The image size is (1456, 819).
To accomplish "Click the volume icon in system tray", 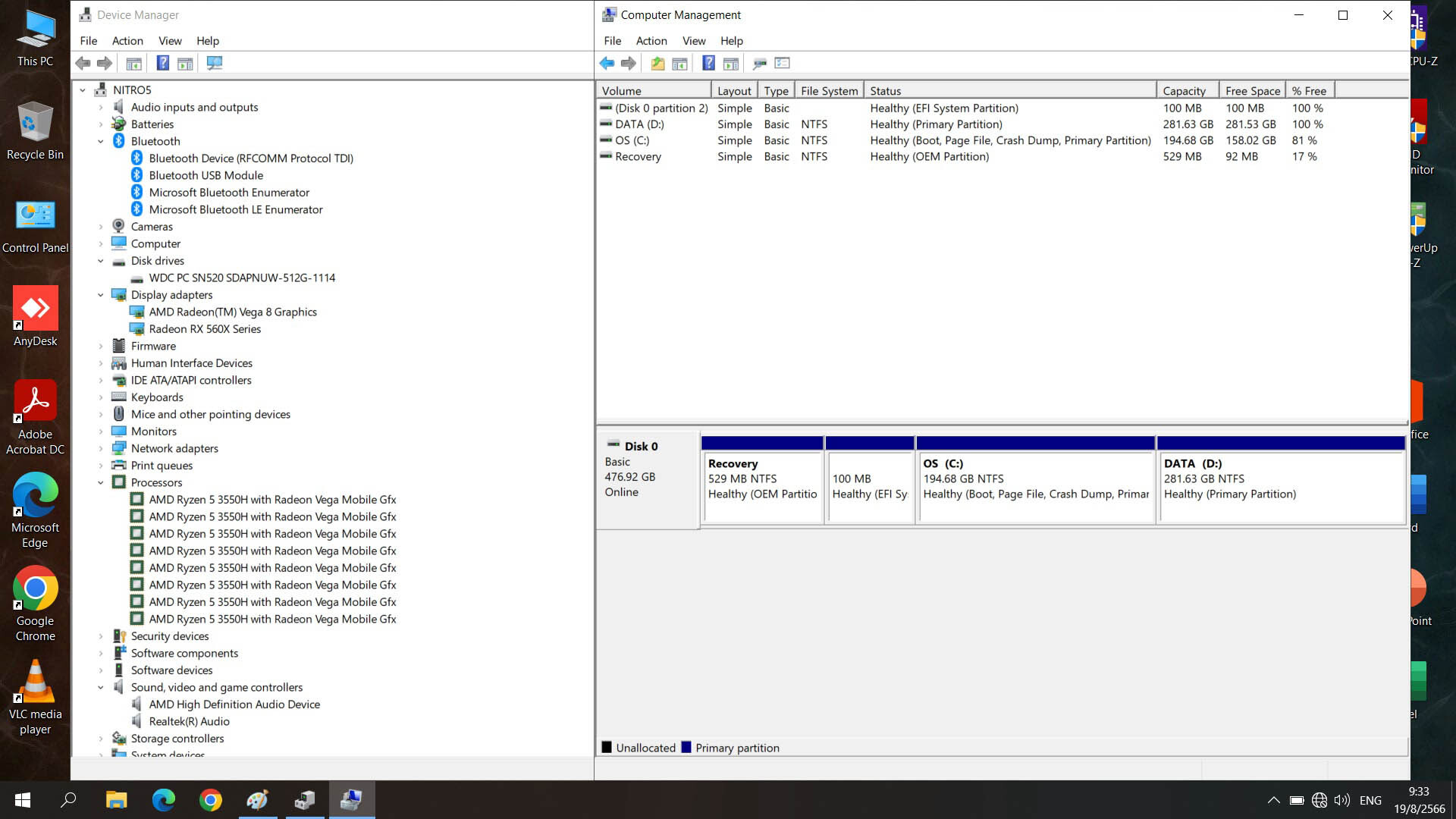I will click(x=1342, y=800).
